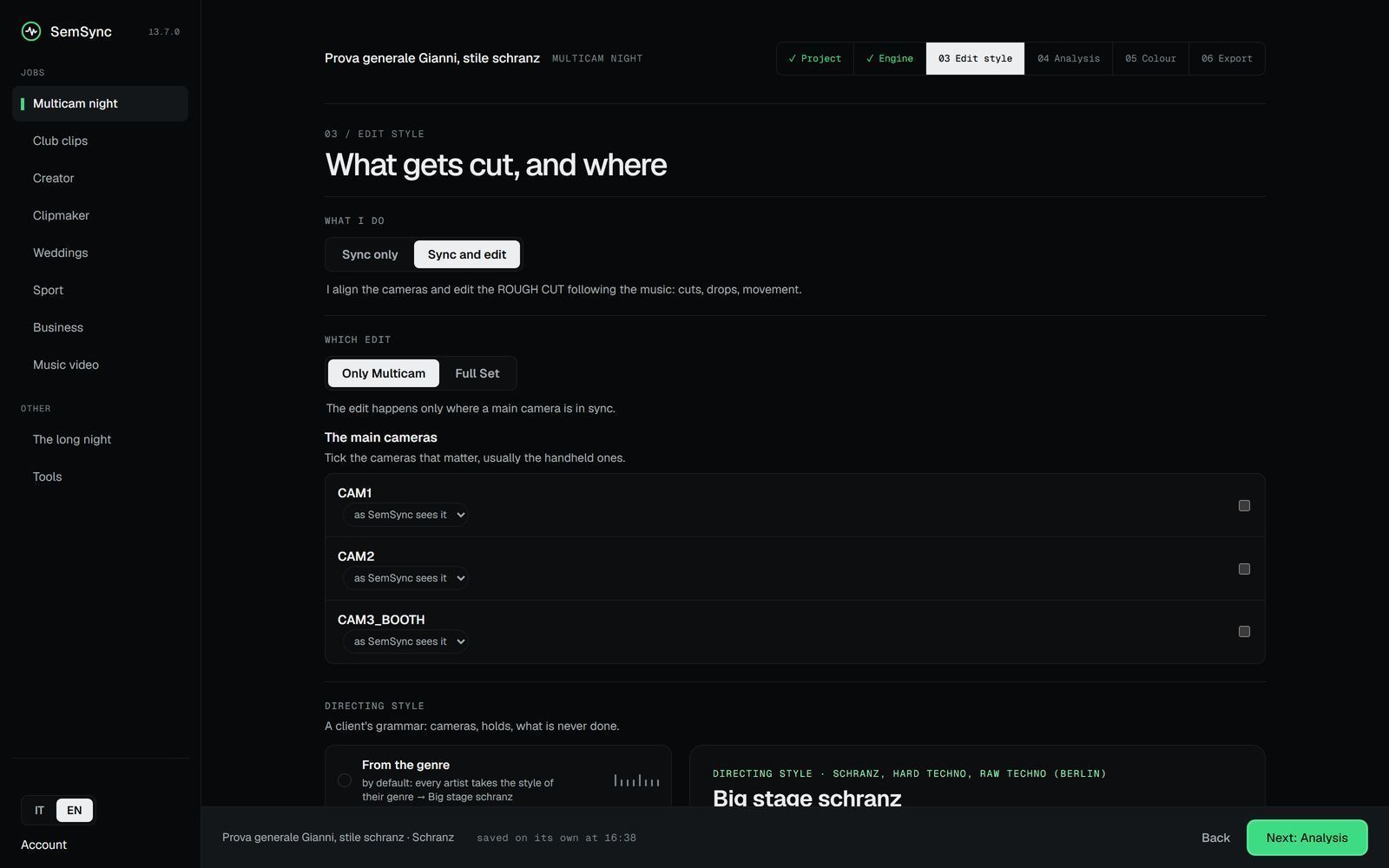The image size is (1389, 868).
Task: Jump to the 06 Export step
Action: click(x=1227, y=58)
